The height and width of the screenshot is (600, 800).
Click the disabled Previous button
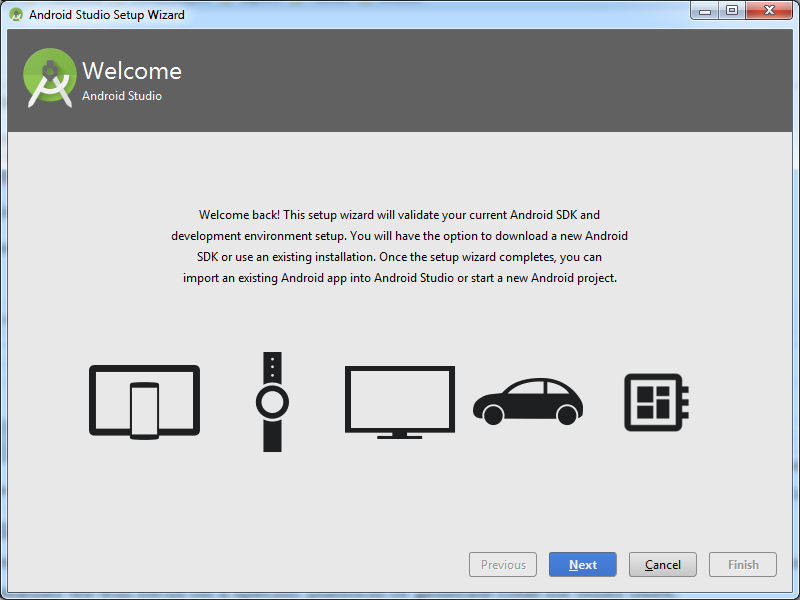(x=503, y=564)
